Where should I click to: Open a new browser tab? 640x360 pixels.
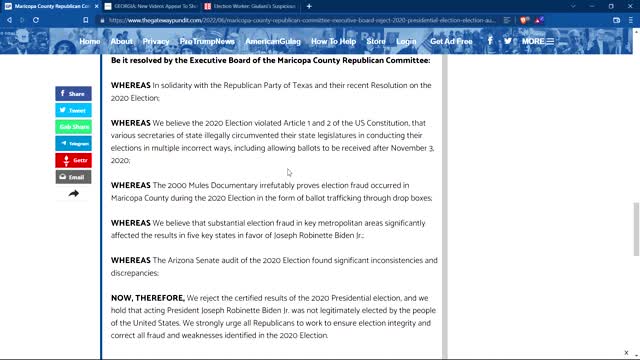pos(309,6)
